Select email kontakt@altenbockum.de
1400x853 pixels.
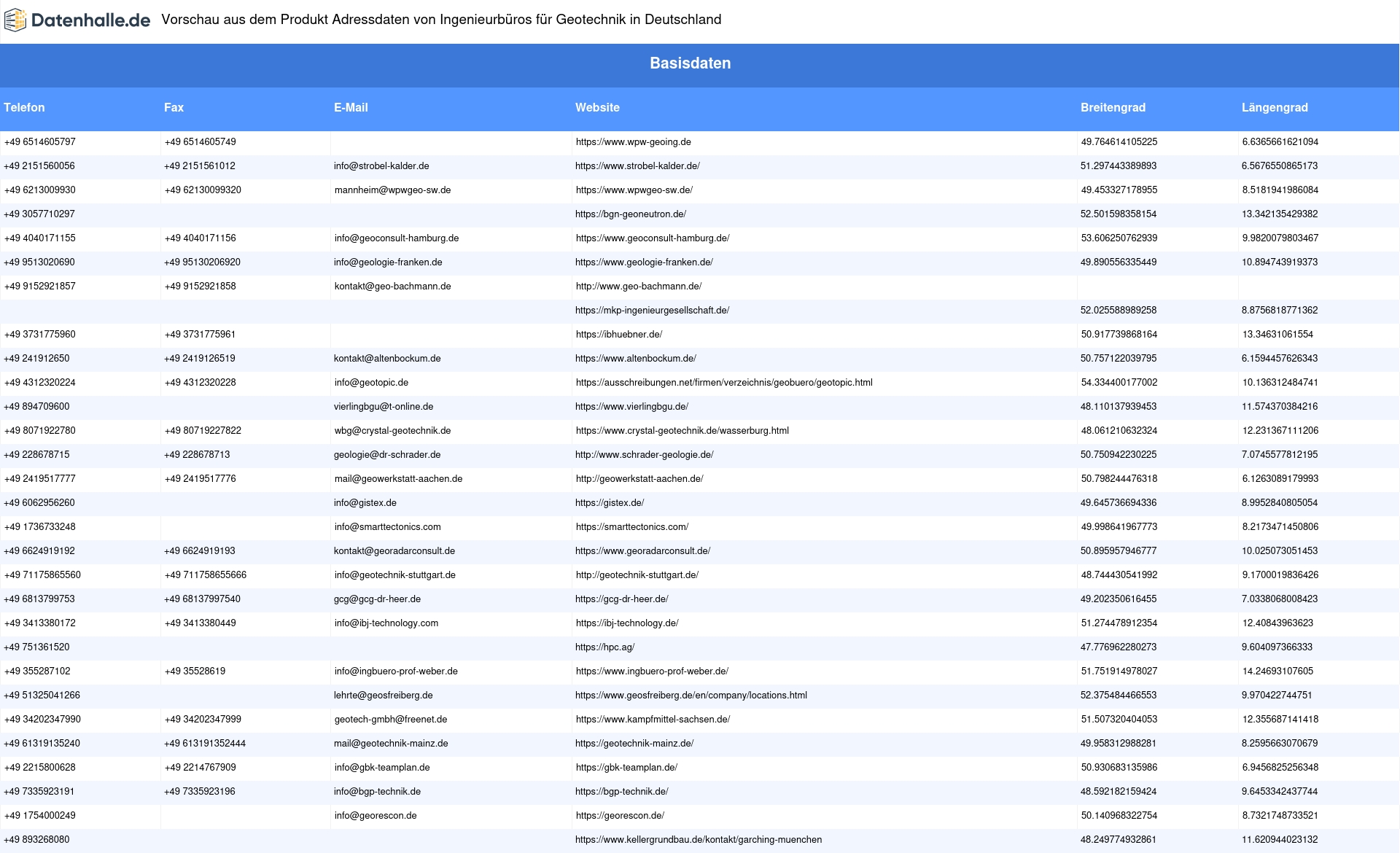tap(387, 359)
